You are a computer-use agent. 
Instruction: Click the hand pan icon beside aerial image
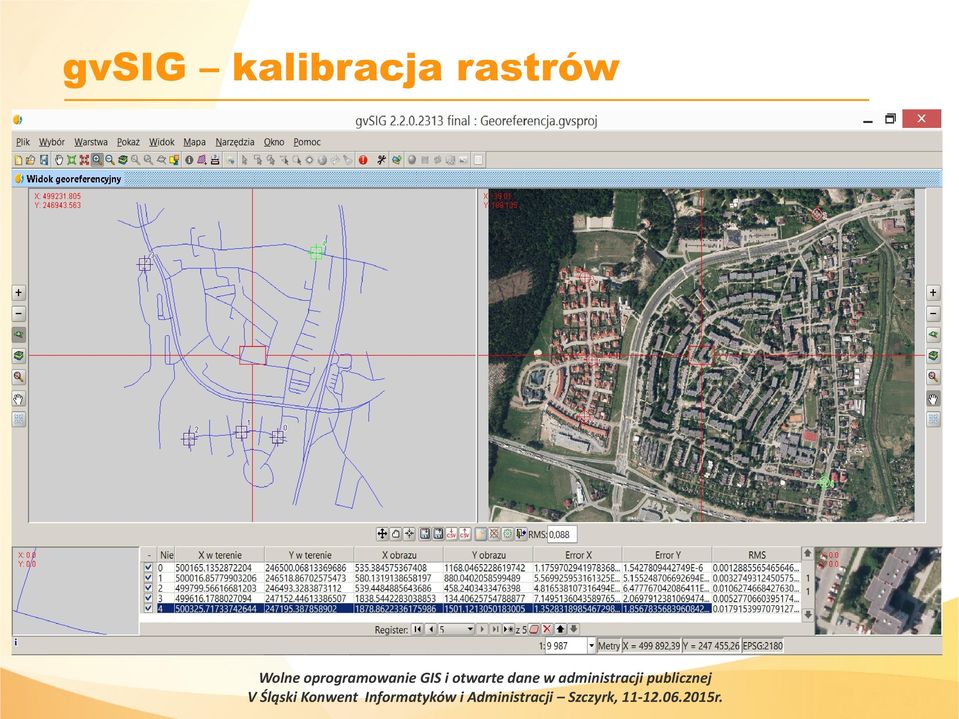[933, 399]
